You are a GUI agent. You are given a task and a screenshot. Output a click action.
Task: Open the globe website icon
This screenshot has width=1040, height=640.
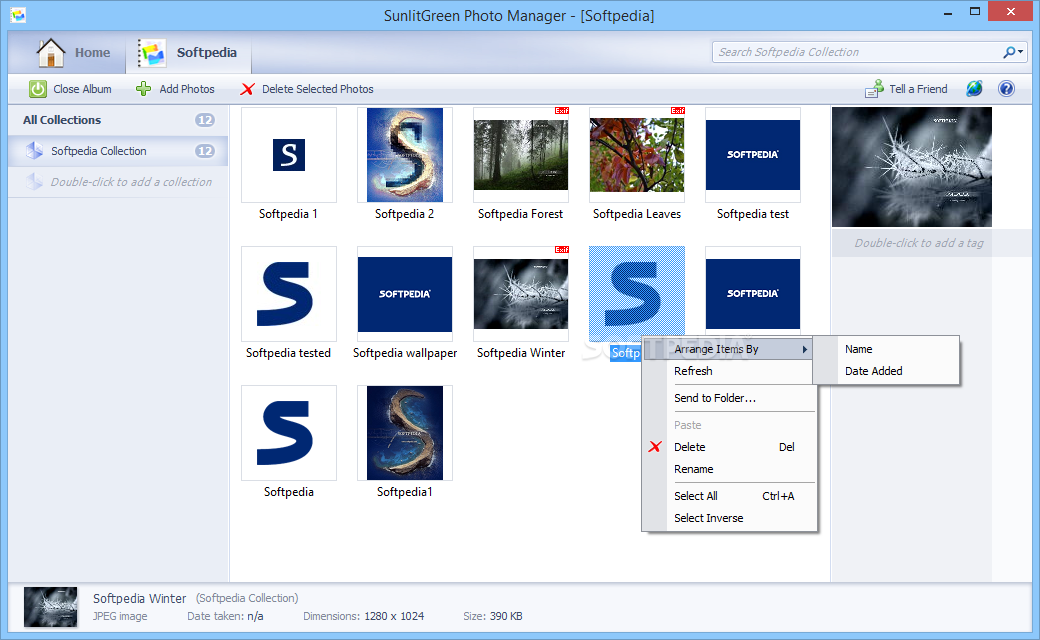pos(974,88)
